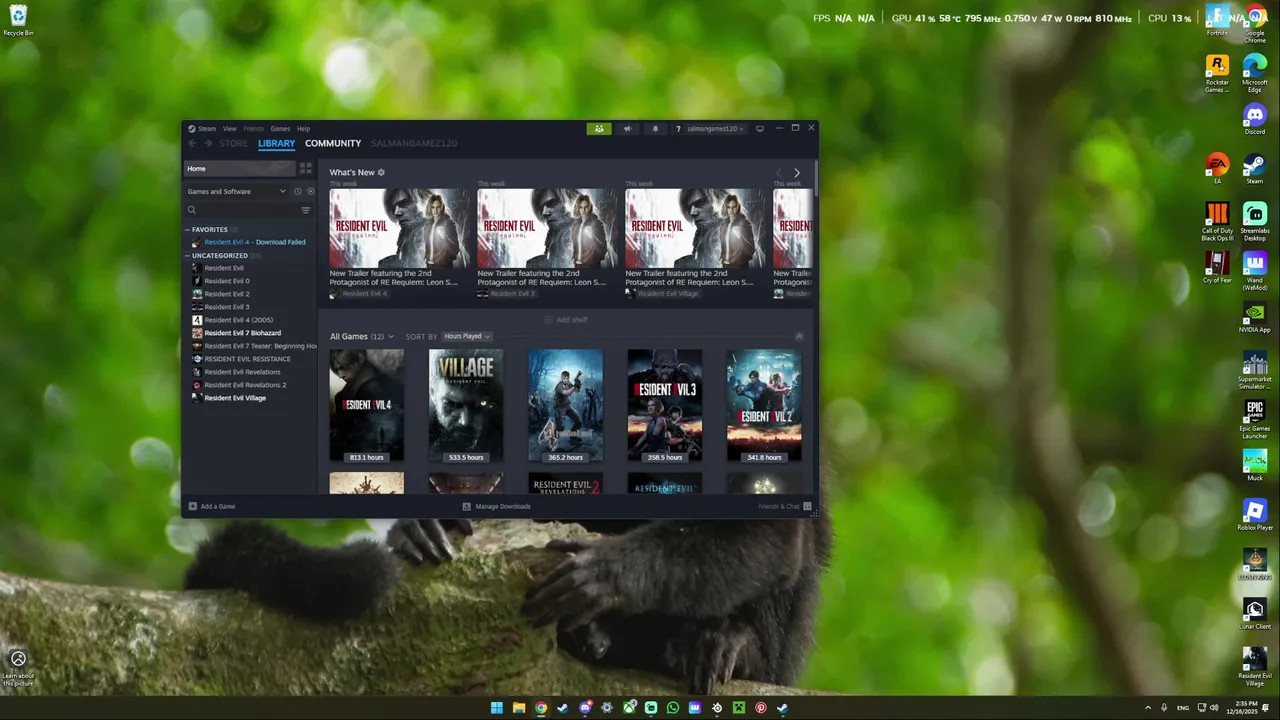Collapse the FAVORITES category
The image size is (1280, 720).
click(x=187, y=230)
